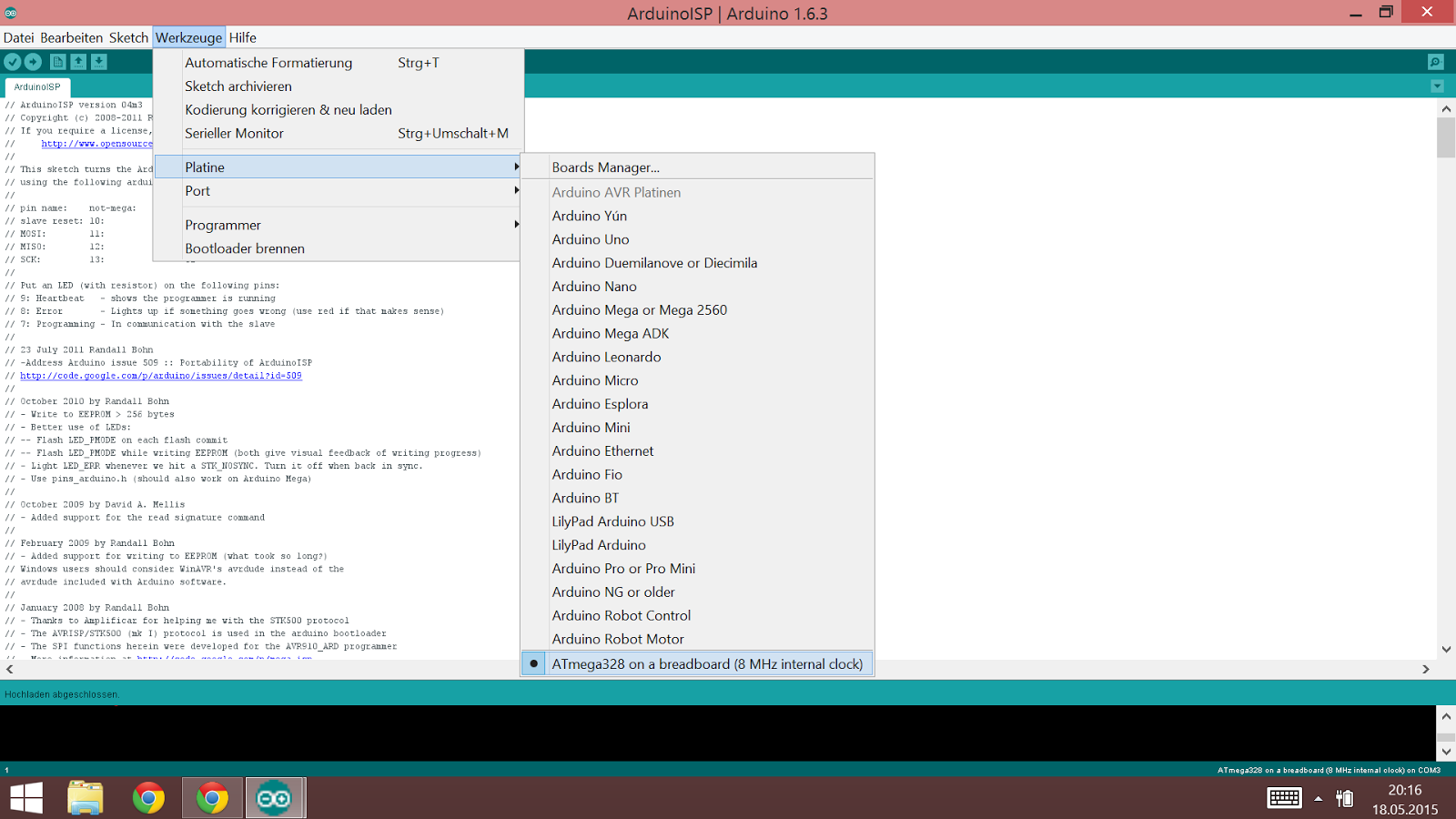
Task: Click the Open sketch up-arrow icon
Action: point(78,62)
